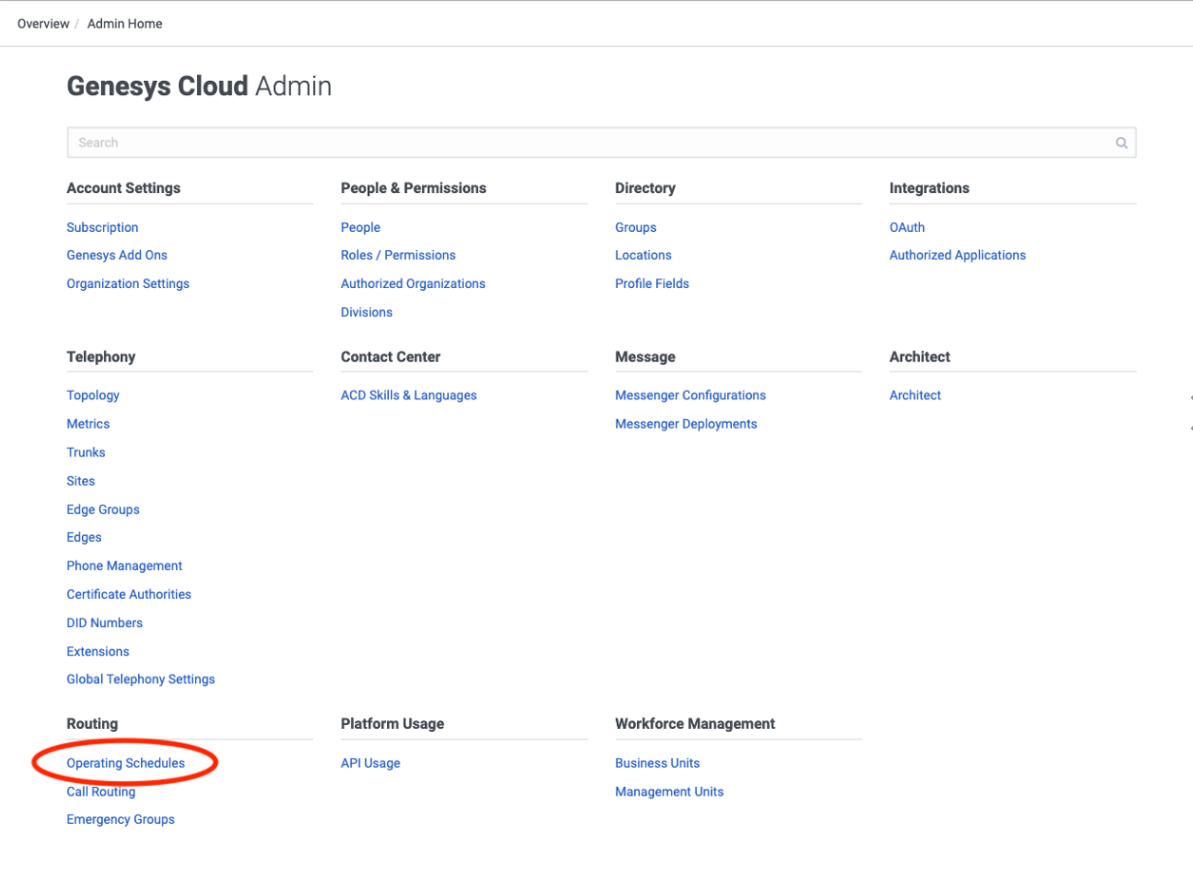Click the search magnifier icon
Image resolution: width=1193 pixels, height=878 pixels.
pyautogui.click(x=1121, y=143)
